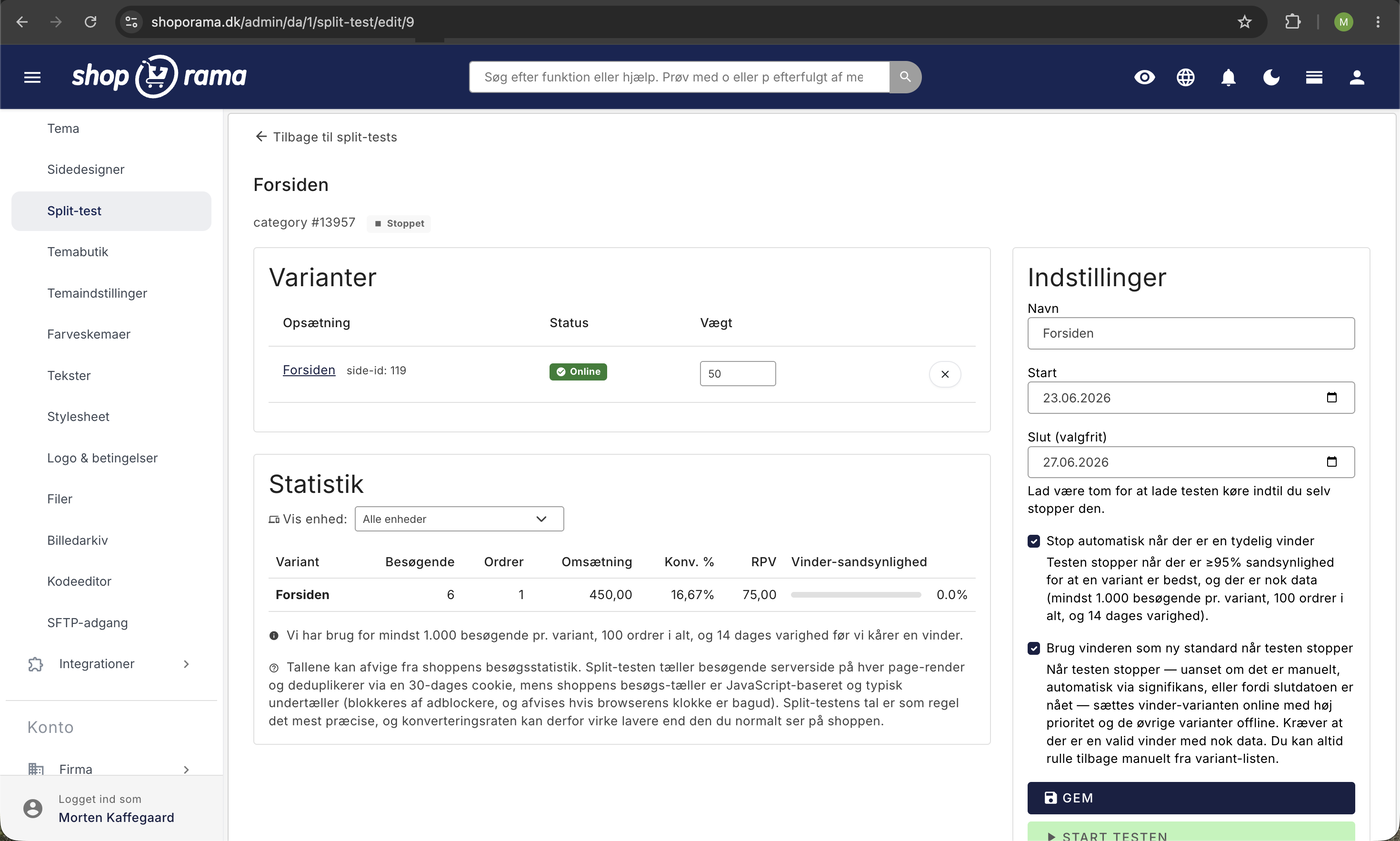This screenshot has width=1400, height=841.
Task: Click the eye preview icon in header
Action: 1144,77
